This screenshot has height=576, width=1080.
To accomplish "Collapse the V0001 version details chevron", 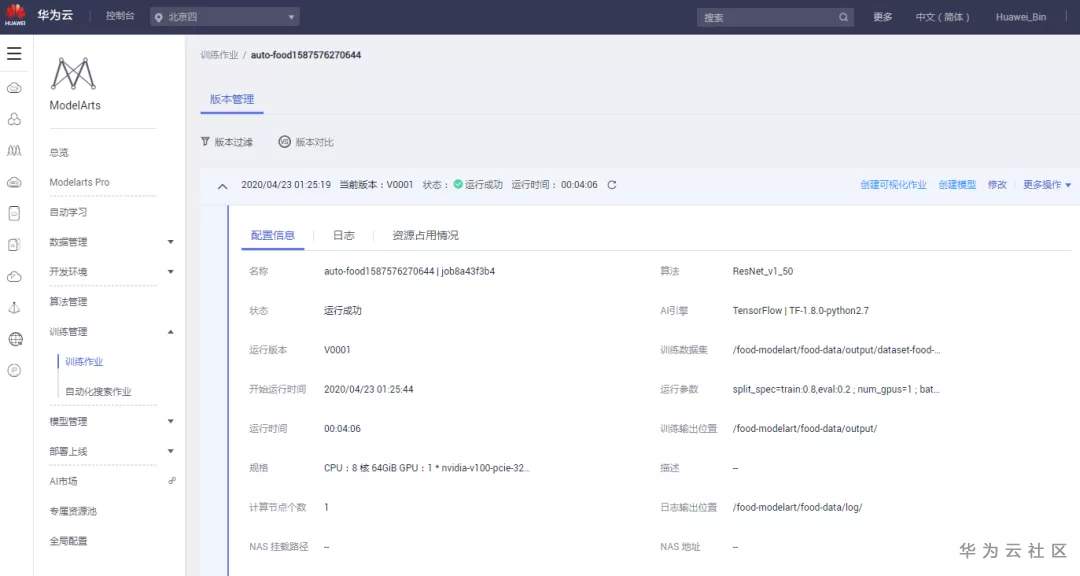I will pyautogui.click(x=222, y=186).
